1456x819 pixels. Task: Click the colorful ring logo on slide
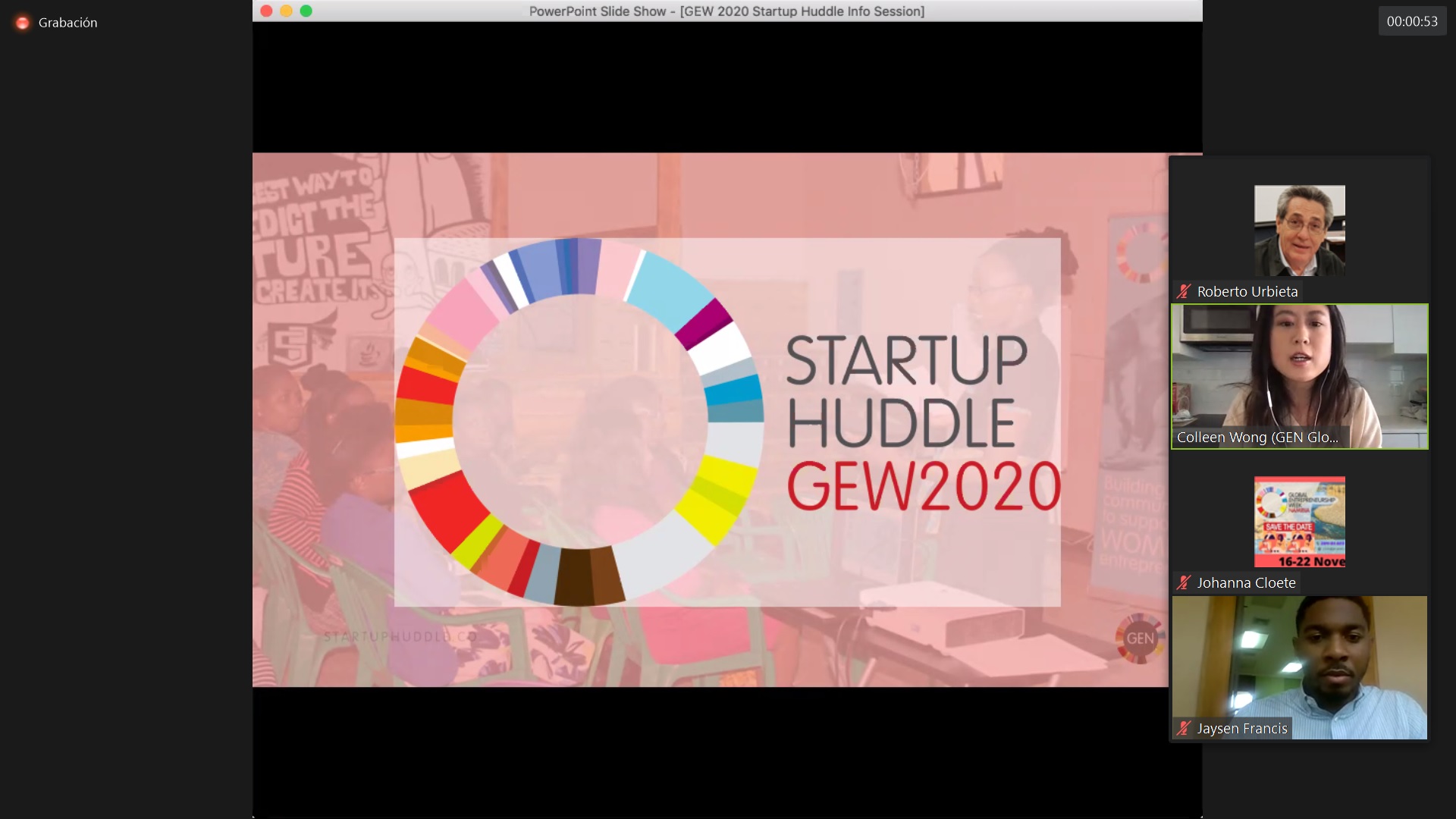[x=579, y=422]
